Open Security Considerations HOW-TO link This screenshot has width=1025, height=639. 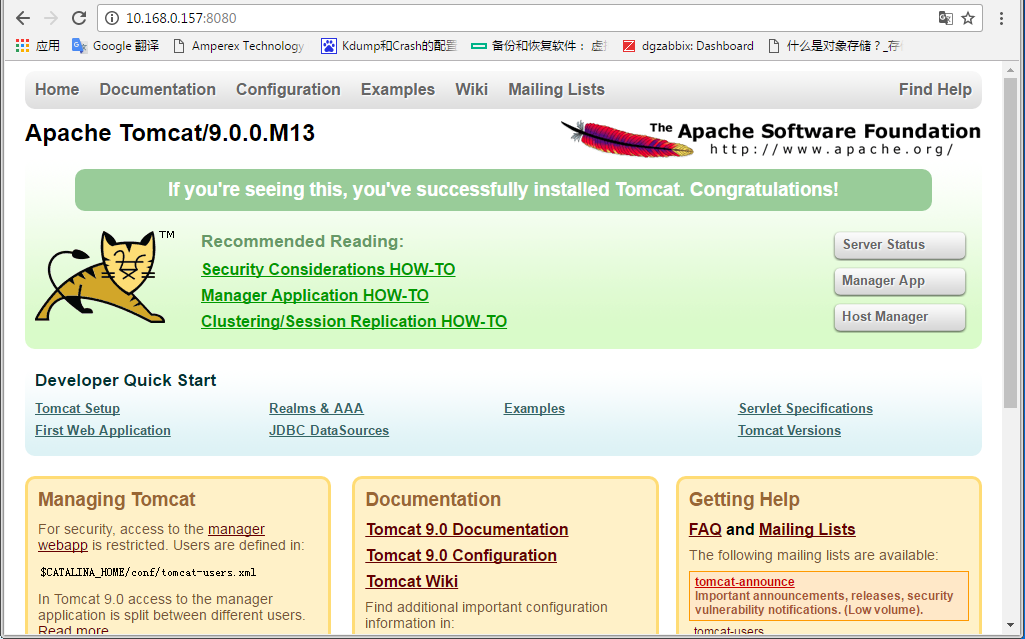point(328,269)
